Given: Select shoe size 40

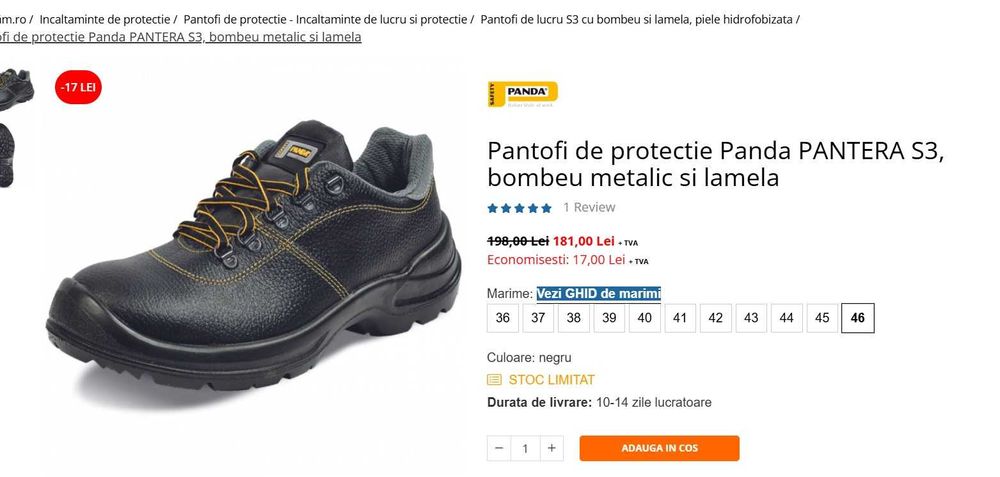Looking at the screenshot, I should click(x=645, y=318).
